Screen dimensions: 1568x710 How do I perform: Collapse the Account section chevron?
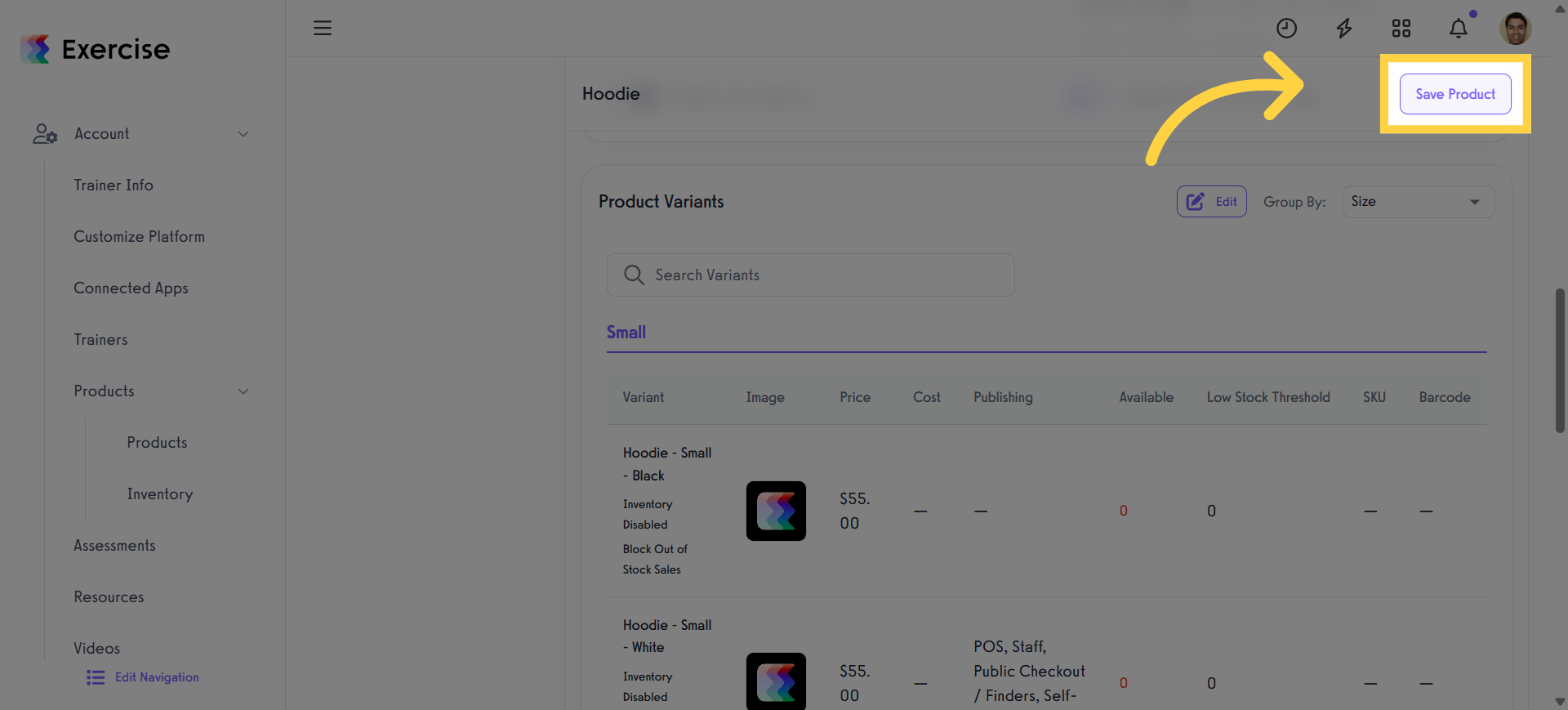(x=243, y=134)
